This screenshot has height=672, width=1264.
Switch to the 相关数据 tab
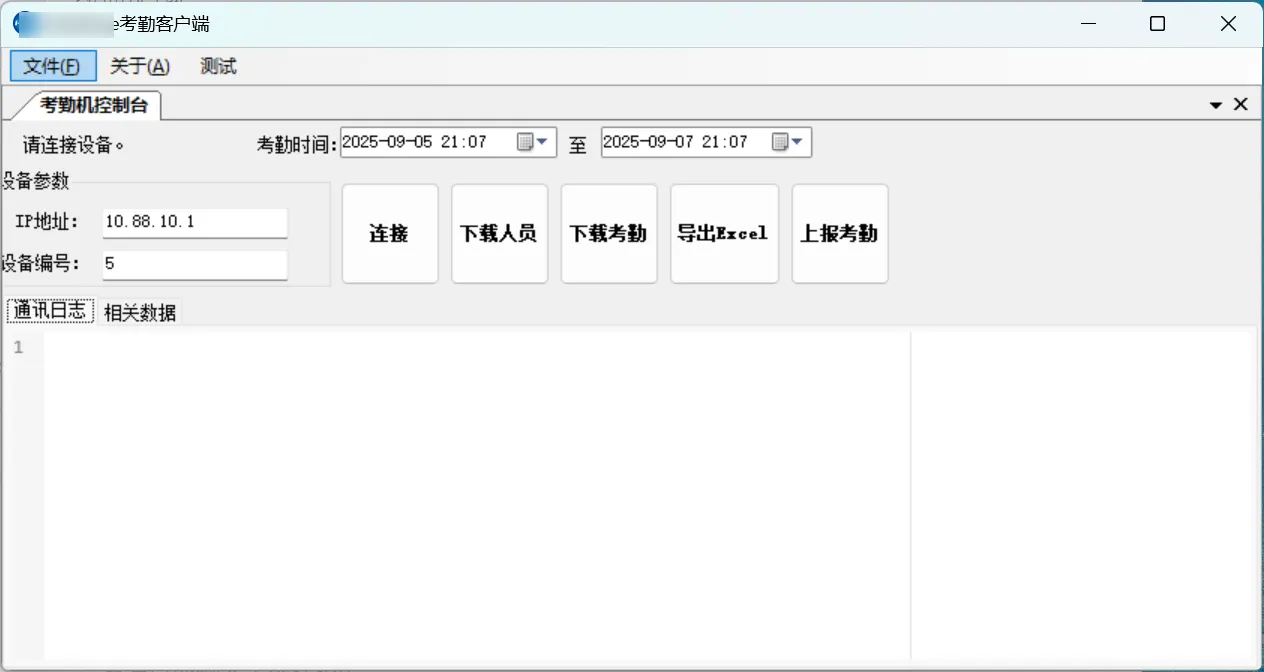140,312
